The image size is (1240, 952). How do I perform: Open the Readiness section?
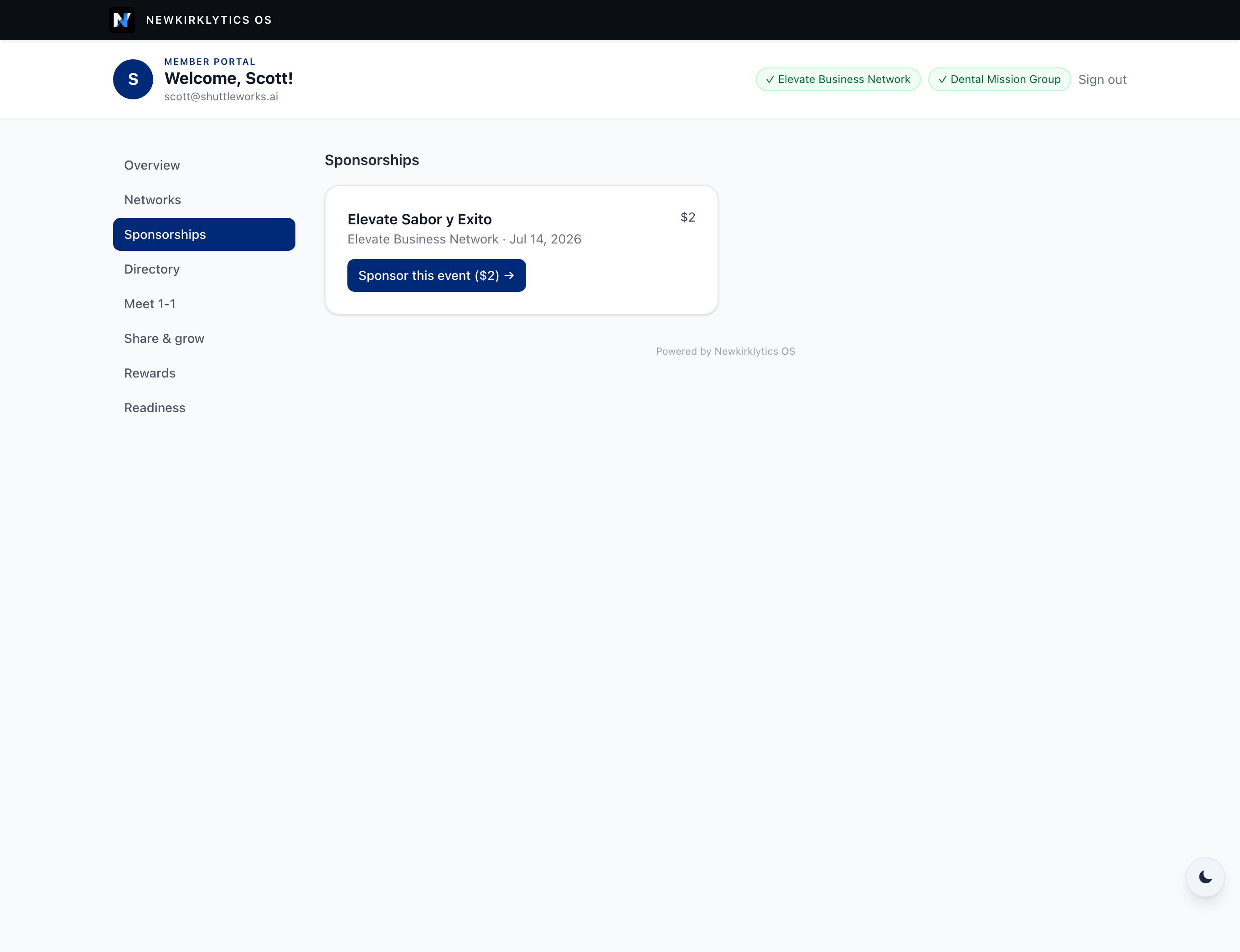click(x=204, y=408)
